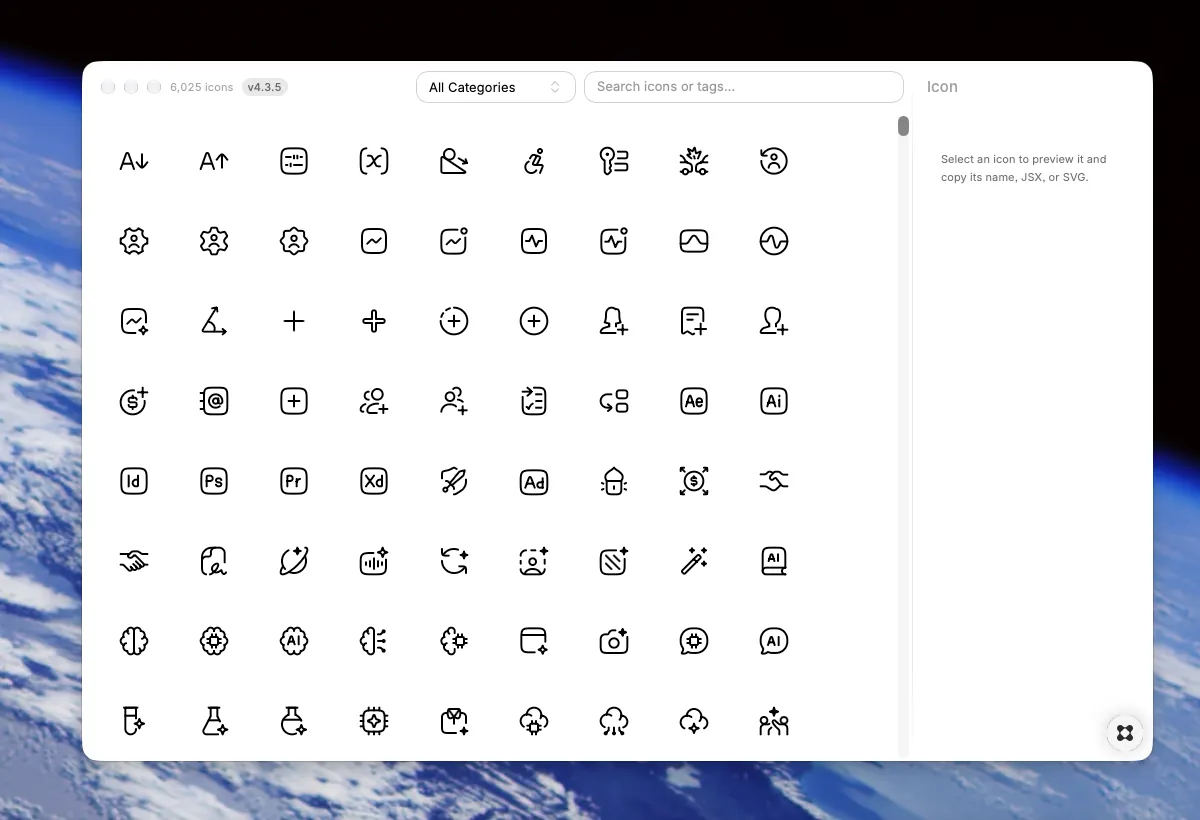Select the refresh arrows with sparkle icon
Screen dimensions: 1200x820
(x=454, y=561)
